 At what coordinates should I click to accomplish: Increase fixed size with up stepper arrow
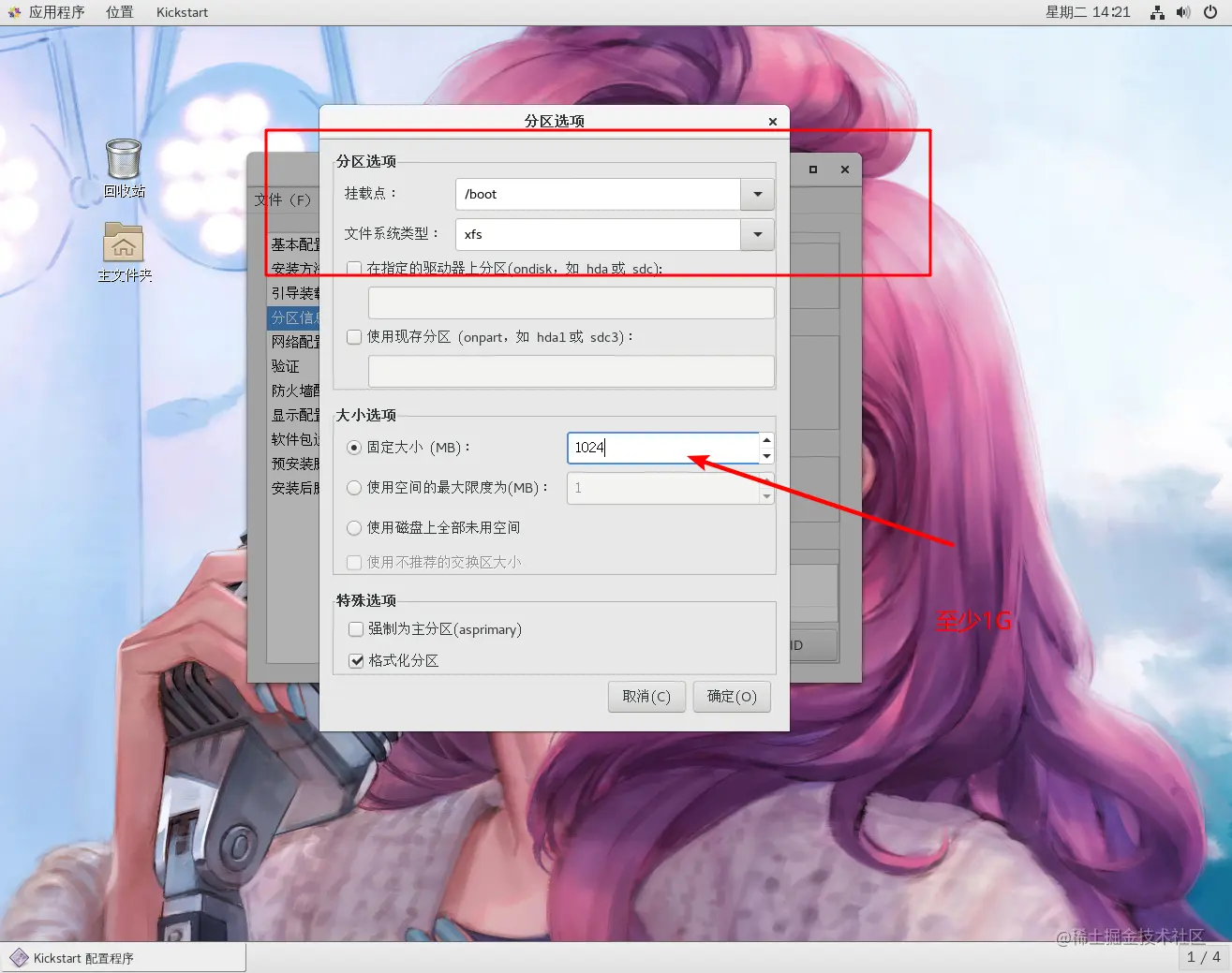click(767, 440)
